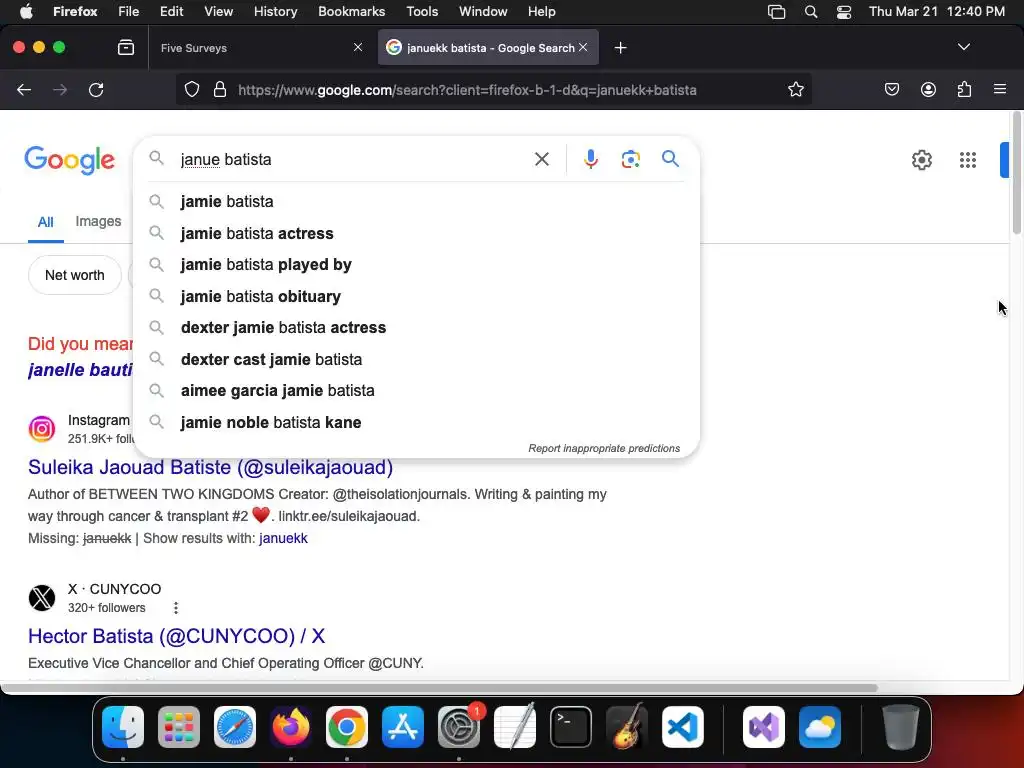The width and height of the screenshot is (1024, 768).
Task: Click the forward navigation arrow
Action: [x=60, y=89]
